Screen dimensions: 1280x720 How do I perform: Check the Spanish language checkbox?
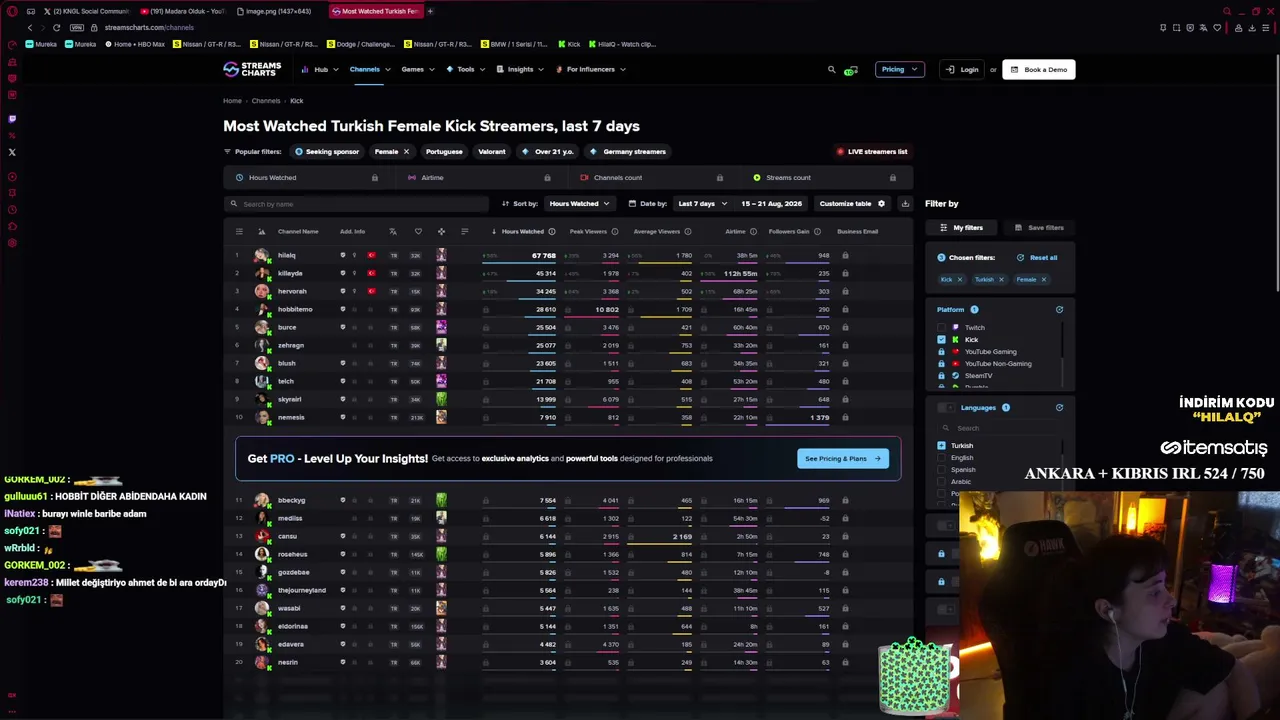pyautogui.click(x=941, y=470)
